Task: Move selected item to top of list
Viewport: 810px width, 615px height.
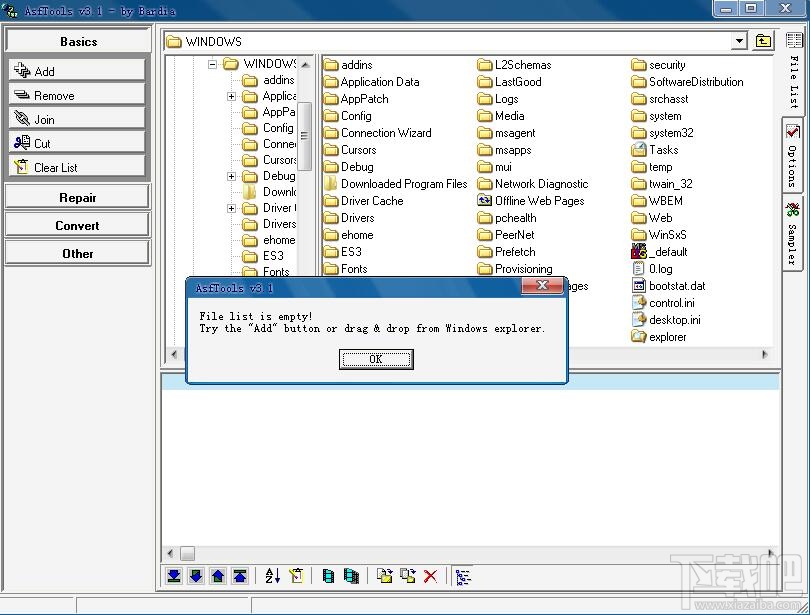Action: coord(240,576)
